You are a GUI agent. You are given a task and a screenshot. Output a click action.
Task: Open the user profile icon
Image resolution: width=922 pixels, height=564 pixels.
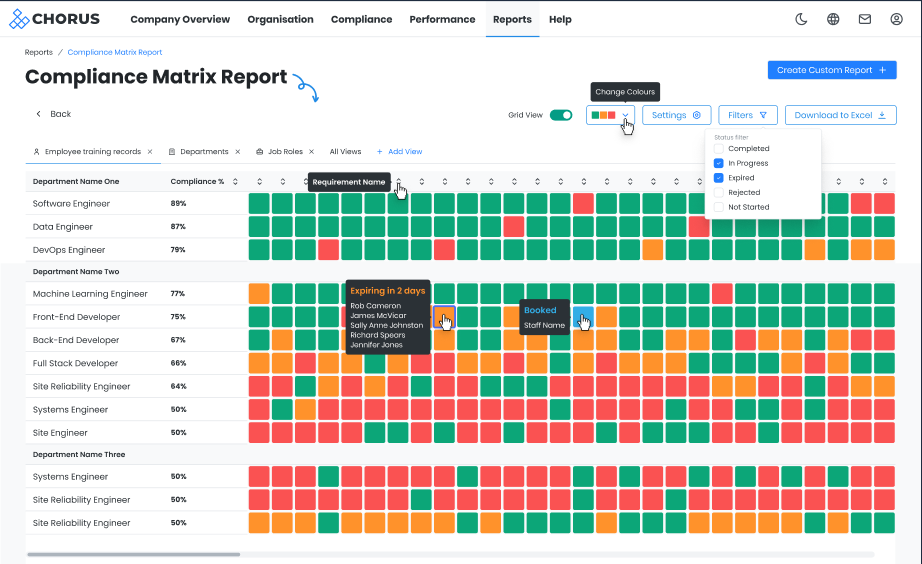[x=896, y=19]
